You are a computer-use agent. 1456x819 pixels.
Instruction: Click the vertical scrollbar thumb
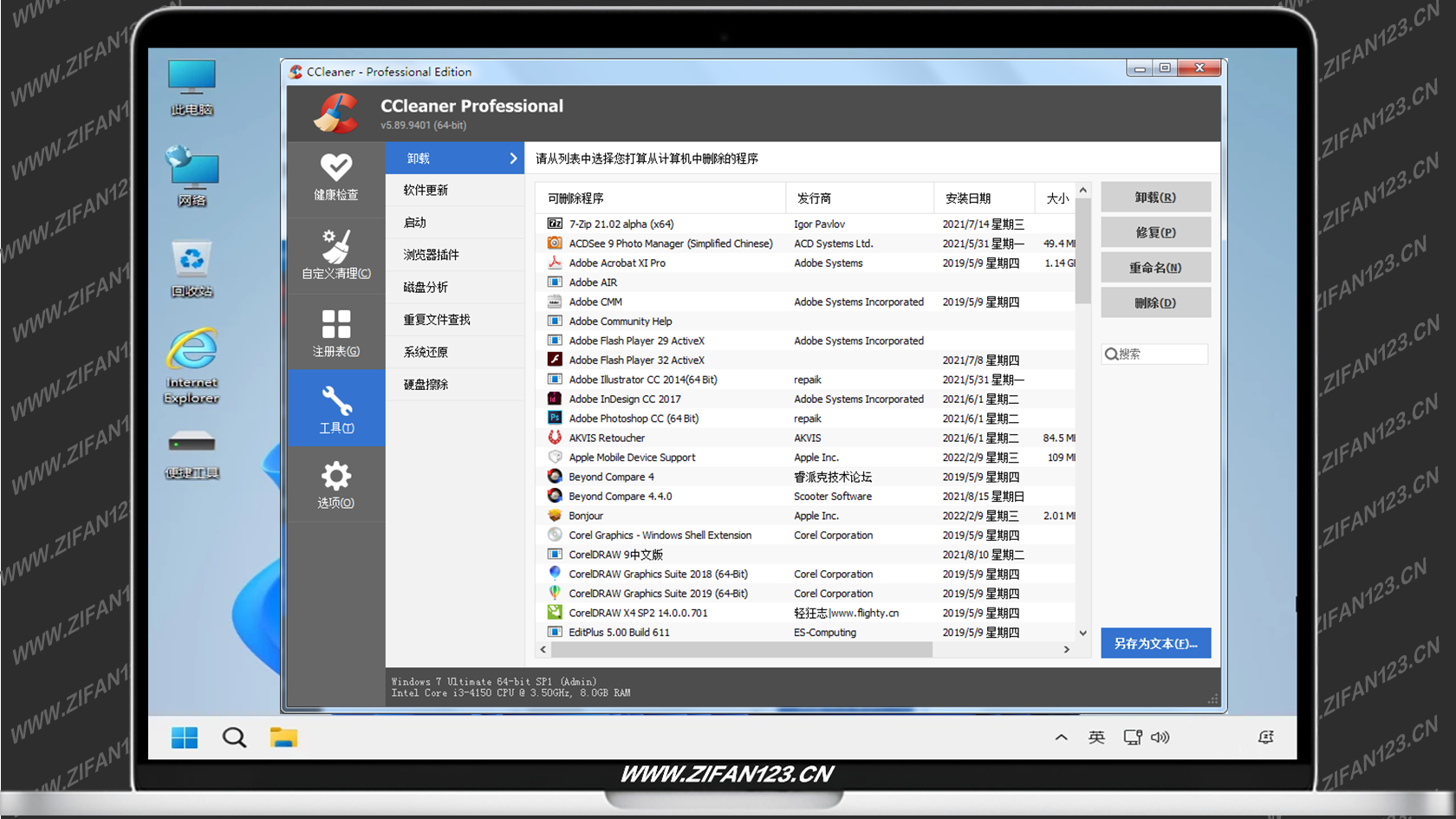click(1082, 251)
